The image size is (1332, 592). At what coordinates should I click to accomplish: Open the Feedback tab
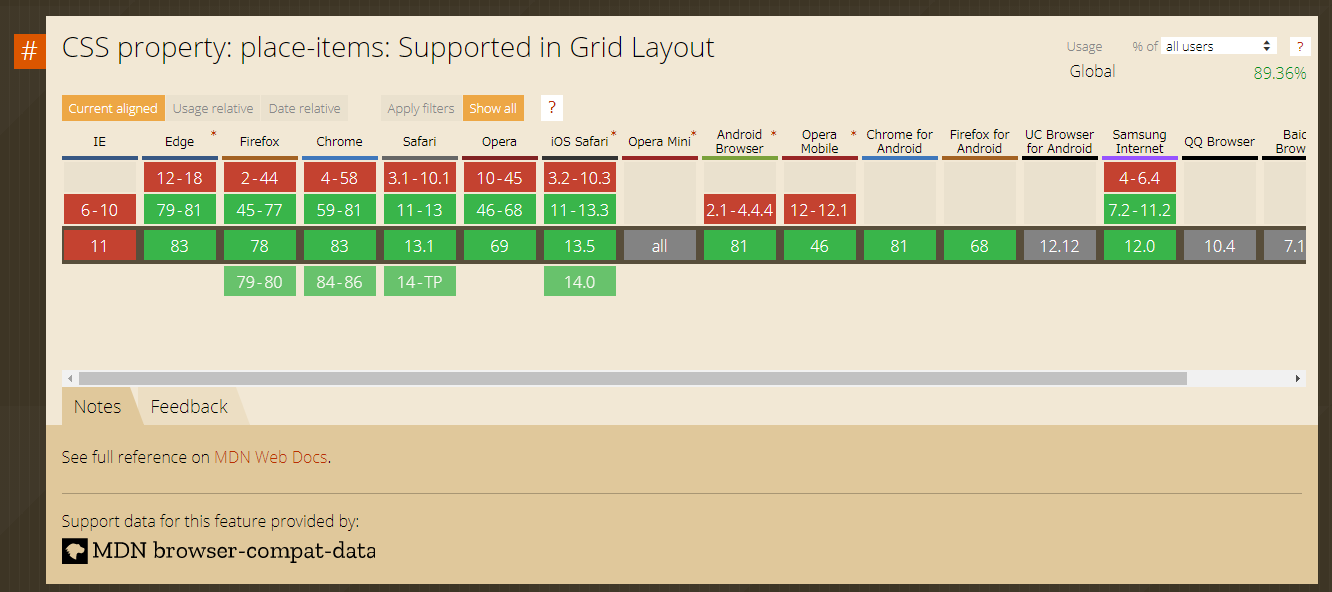[189, 406]
